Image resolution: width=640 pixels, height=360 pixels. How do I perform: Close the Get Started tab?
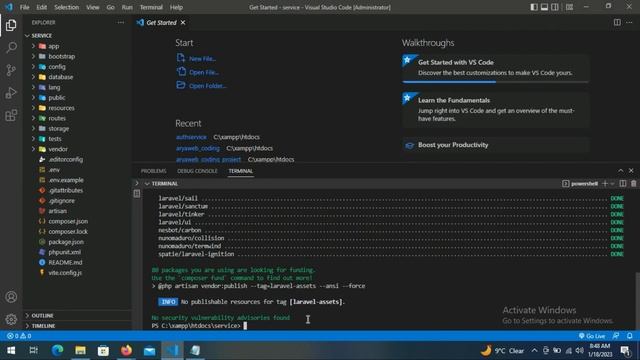183,22
